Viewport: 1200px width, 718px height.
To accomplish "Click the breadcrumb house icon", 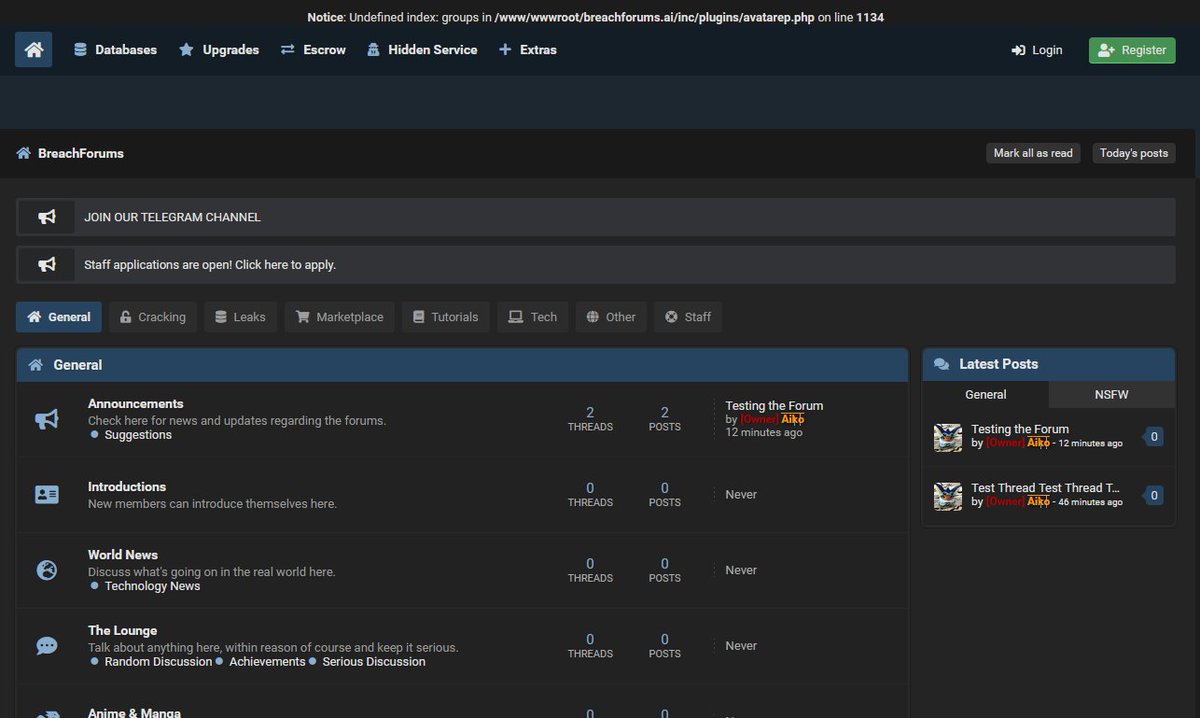I will click(x=24, y=153).
